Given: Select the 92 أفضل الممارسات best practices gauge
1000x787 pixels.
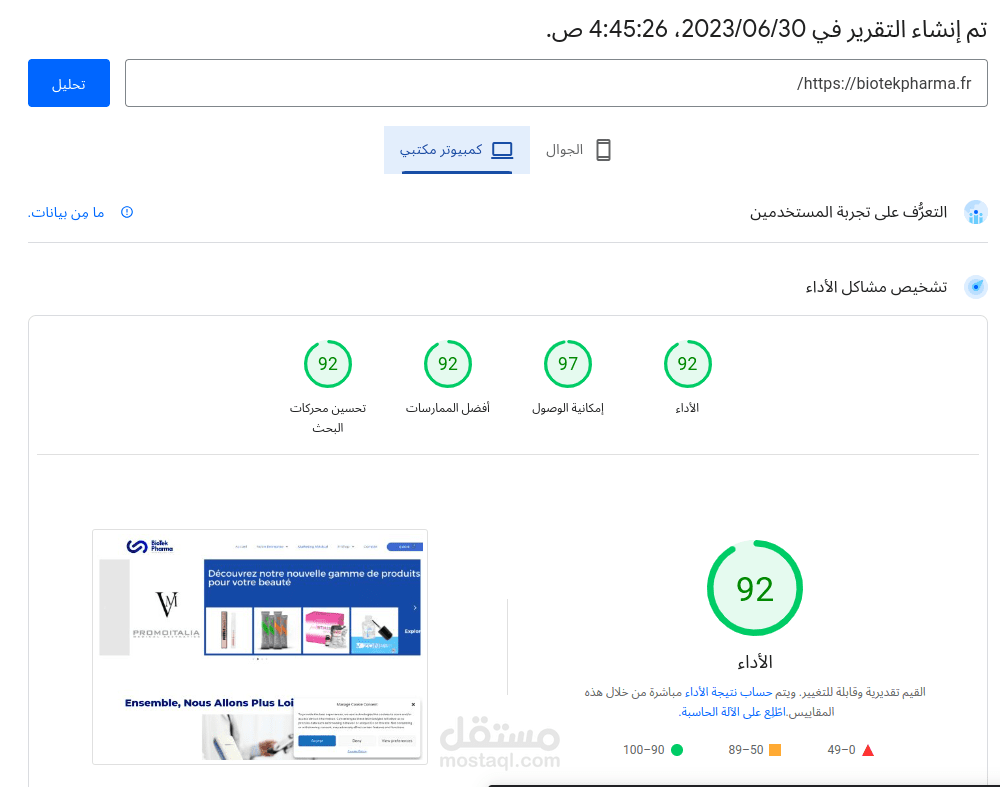Looking at the screenshot, I should point(448,364).
